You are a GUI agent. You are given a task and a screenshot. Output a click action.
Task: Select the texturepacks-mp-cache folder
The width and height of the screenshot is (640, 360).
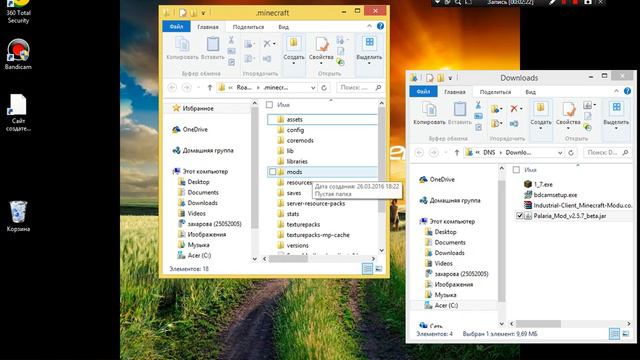[x=318, y=235]
